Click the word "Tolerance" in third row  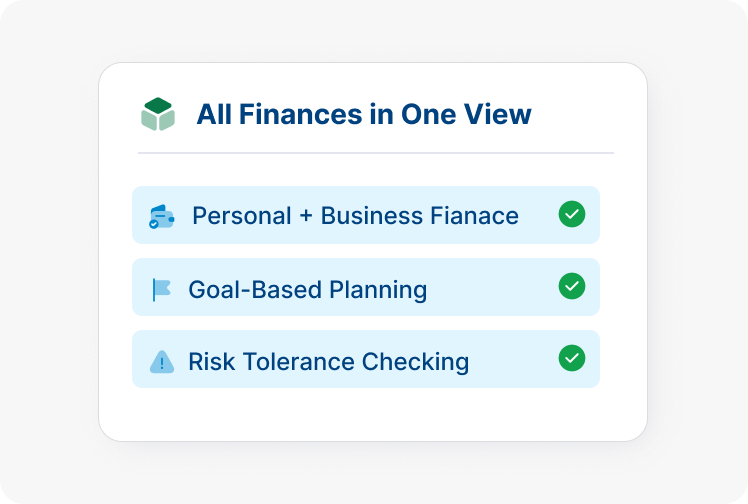(305, 362)
